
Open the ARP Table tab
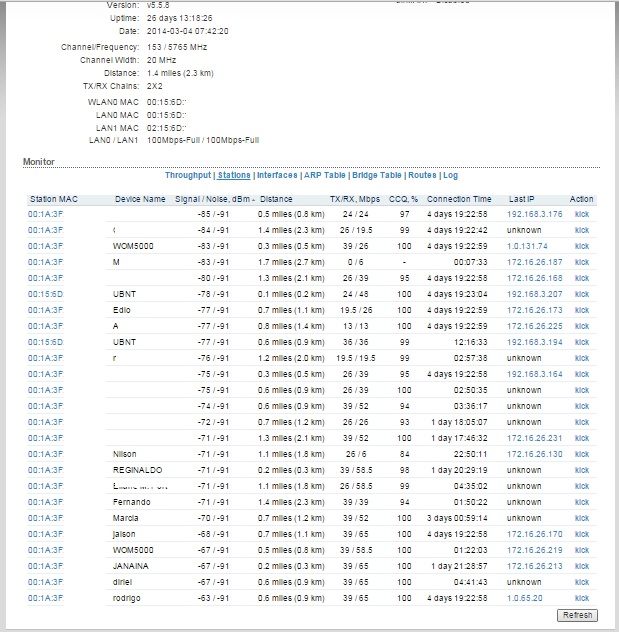(x=324, y=175)
